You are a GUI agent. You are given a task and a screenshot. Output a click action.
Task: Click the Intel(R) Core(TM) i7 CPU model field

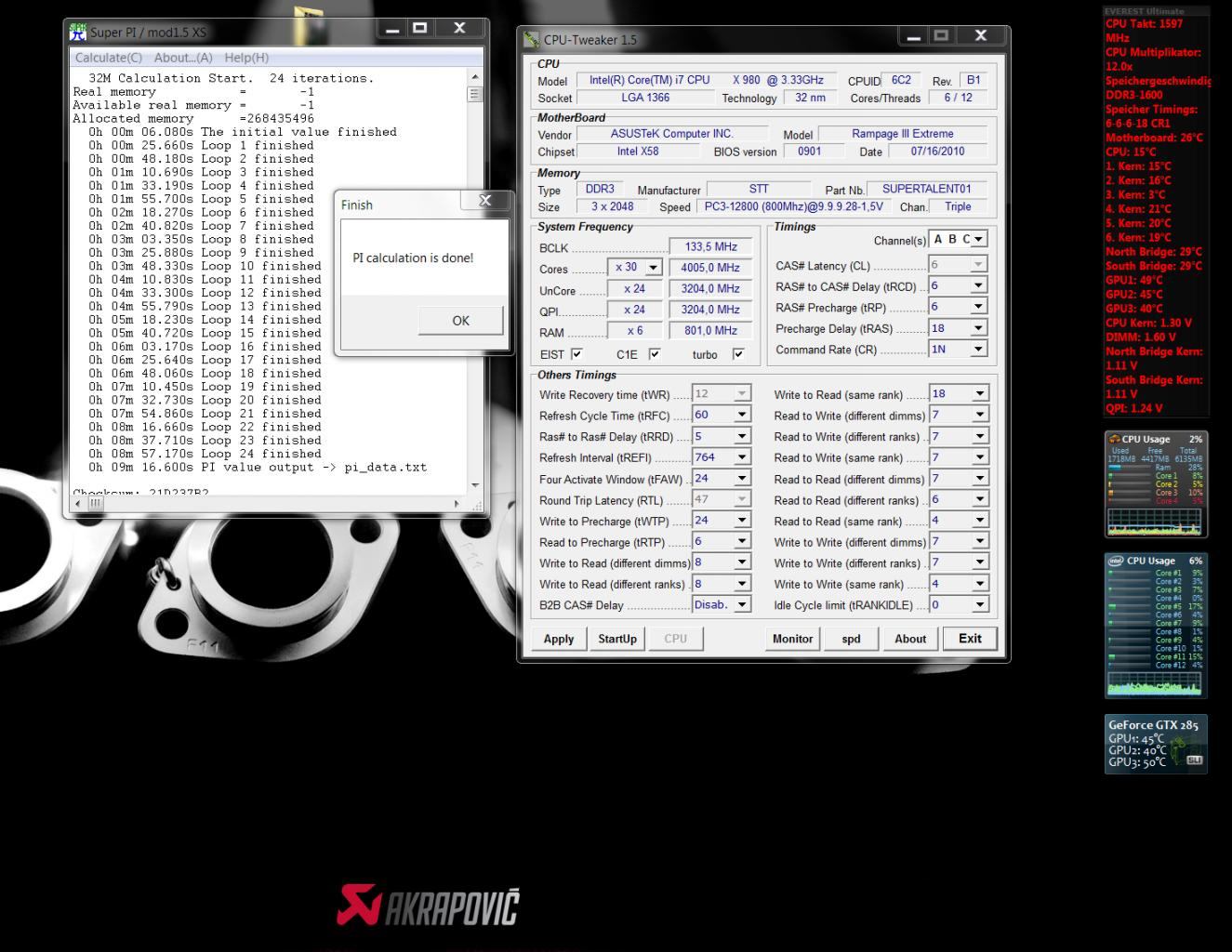(x=707, y=80)
